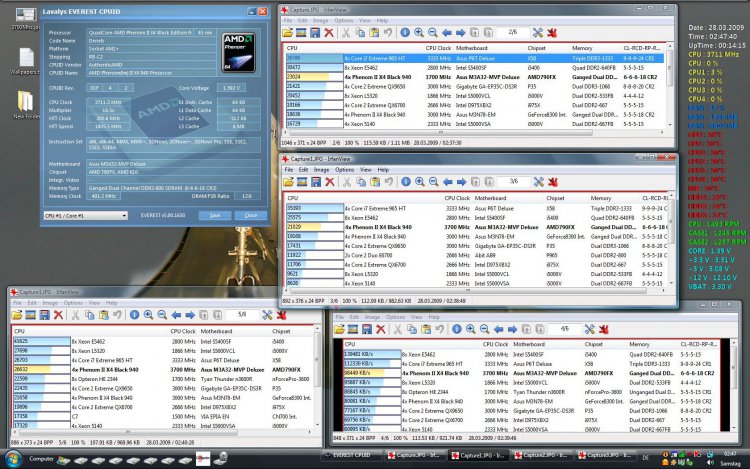The height and width of the screenshot is (469, 750).
Task: Switch to EVEREST CPUID taskbar button
Action: tap(353, 455)
